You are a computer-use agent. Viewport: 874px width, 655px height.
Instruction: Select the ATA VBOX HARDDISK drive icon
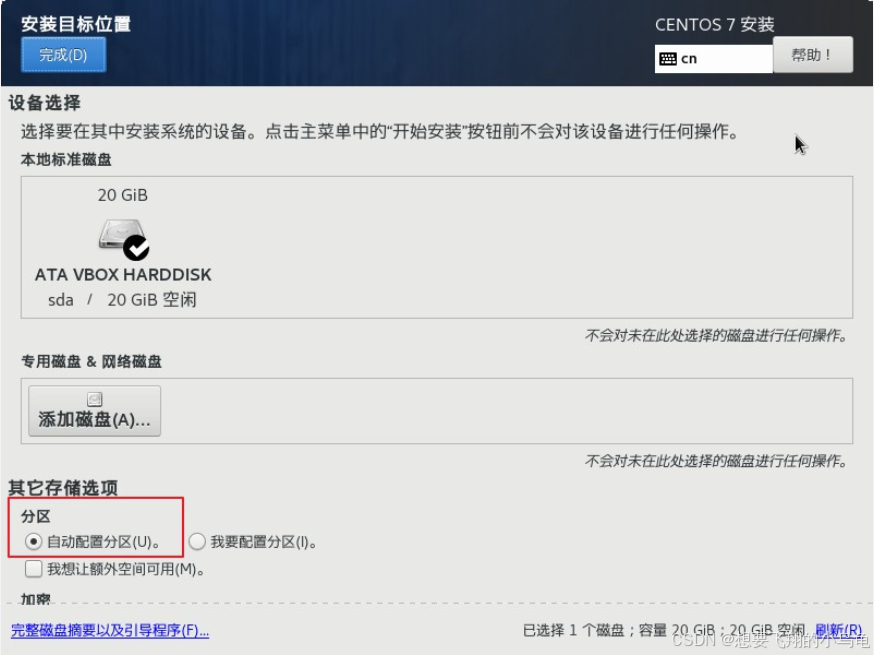121,235
